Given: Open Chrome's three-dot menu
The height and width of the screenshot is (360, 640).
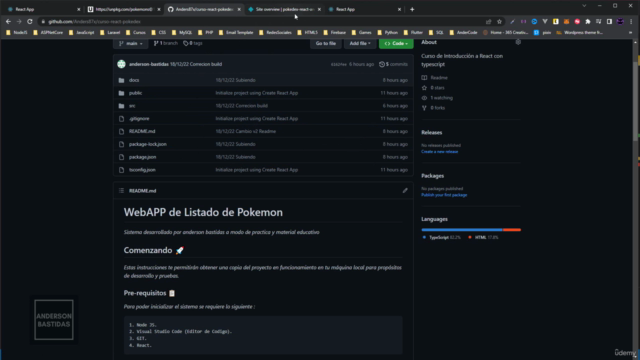Looking at the screenshot, I should pyautogui.click(x=631, y=22).
